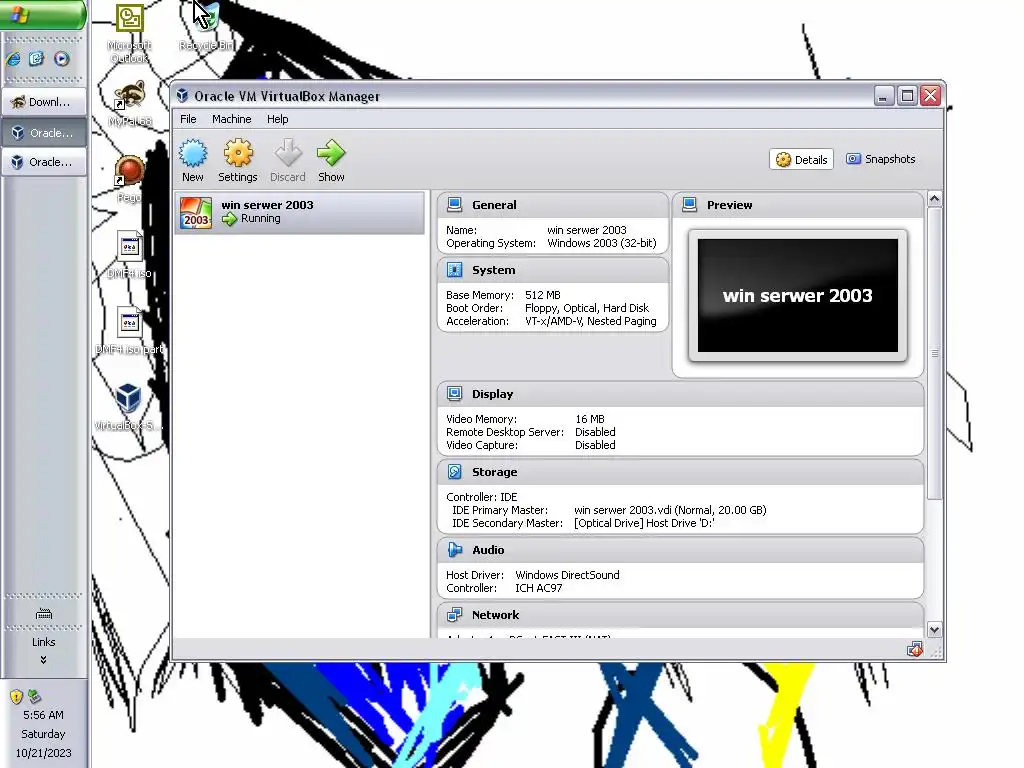Click the ICH AC97 audio controller value
1024x768 pixels.
(x=538, y=588)
